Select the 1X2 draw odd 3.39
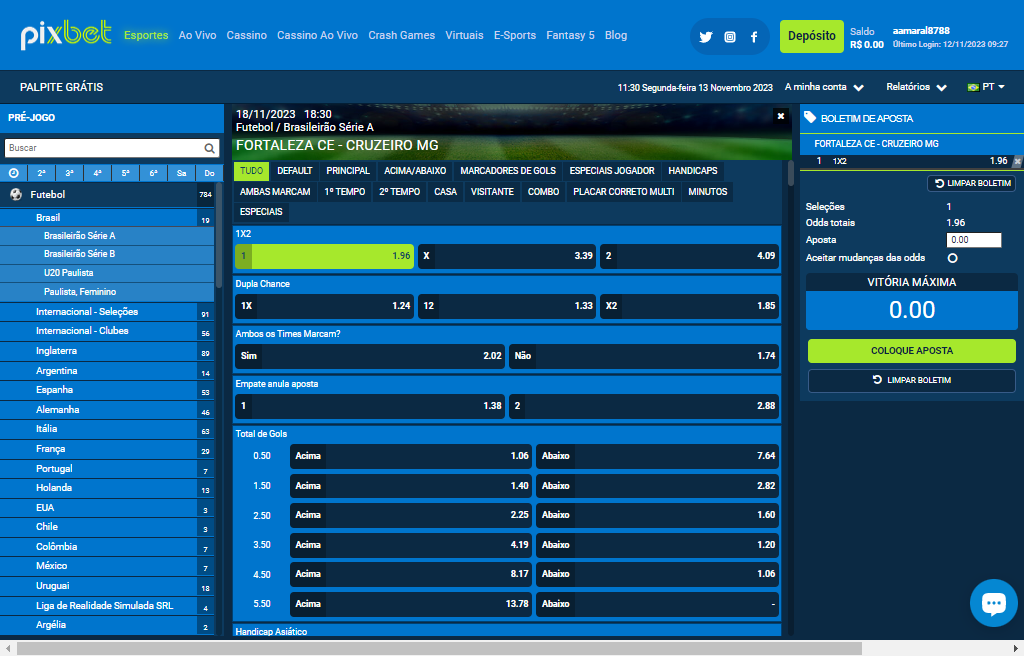 pos(507,256)
